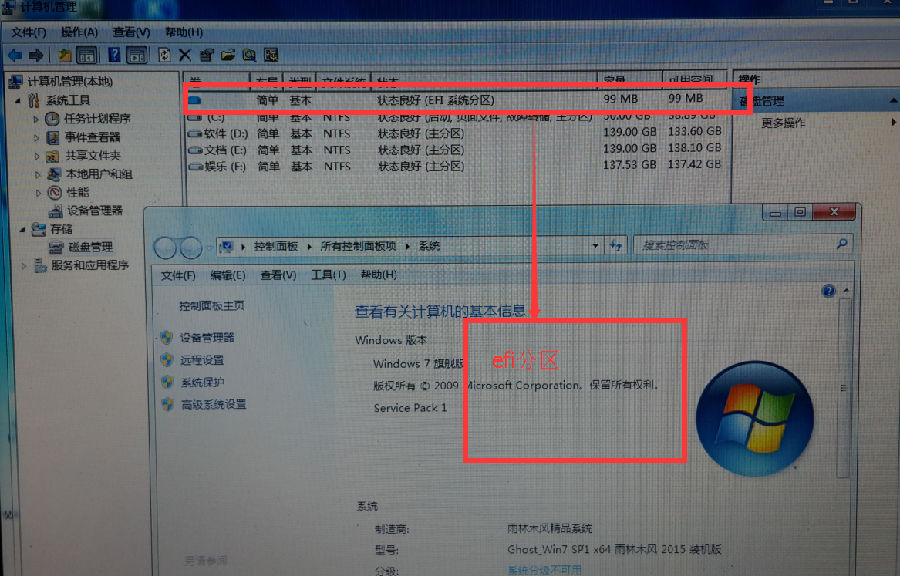Viewport: 900px width, 576px height.
Task: Expand the 事件查看器 tree node
Action: (x=36, y=138)
